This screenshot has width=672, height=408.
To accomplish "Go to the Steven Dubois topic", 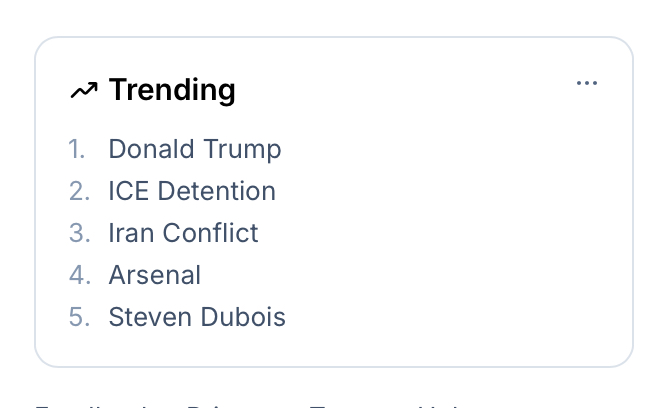I will click(197, 317).
